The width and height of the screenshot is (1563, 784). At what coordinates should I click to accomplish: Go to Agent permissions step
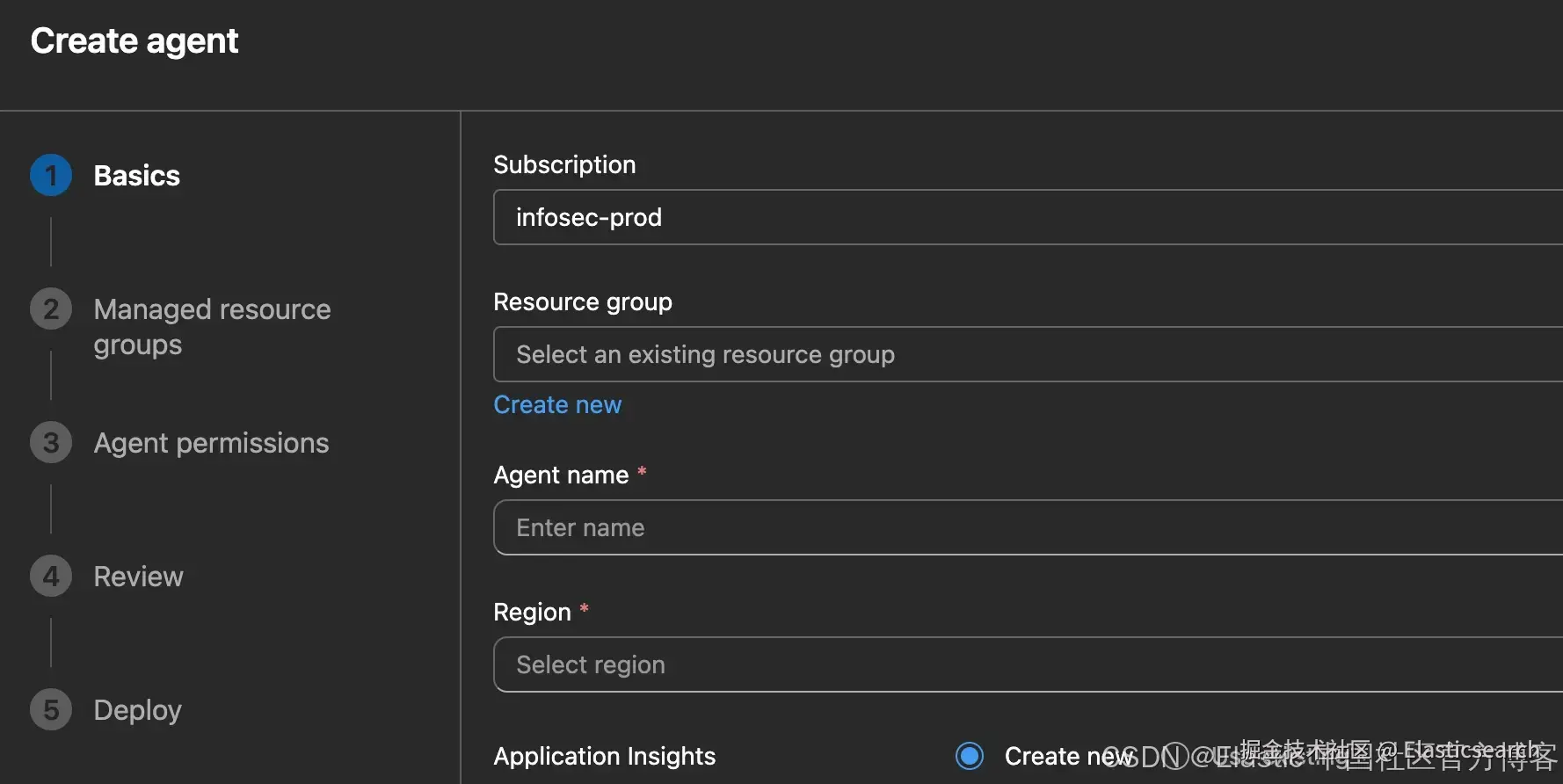point(211,443)
